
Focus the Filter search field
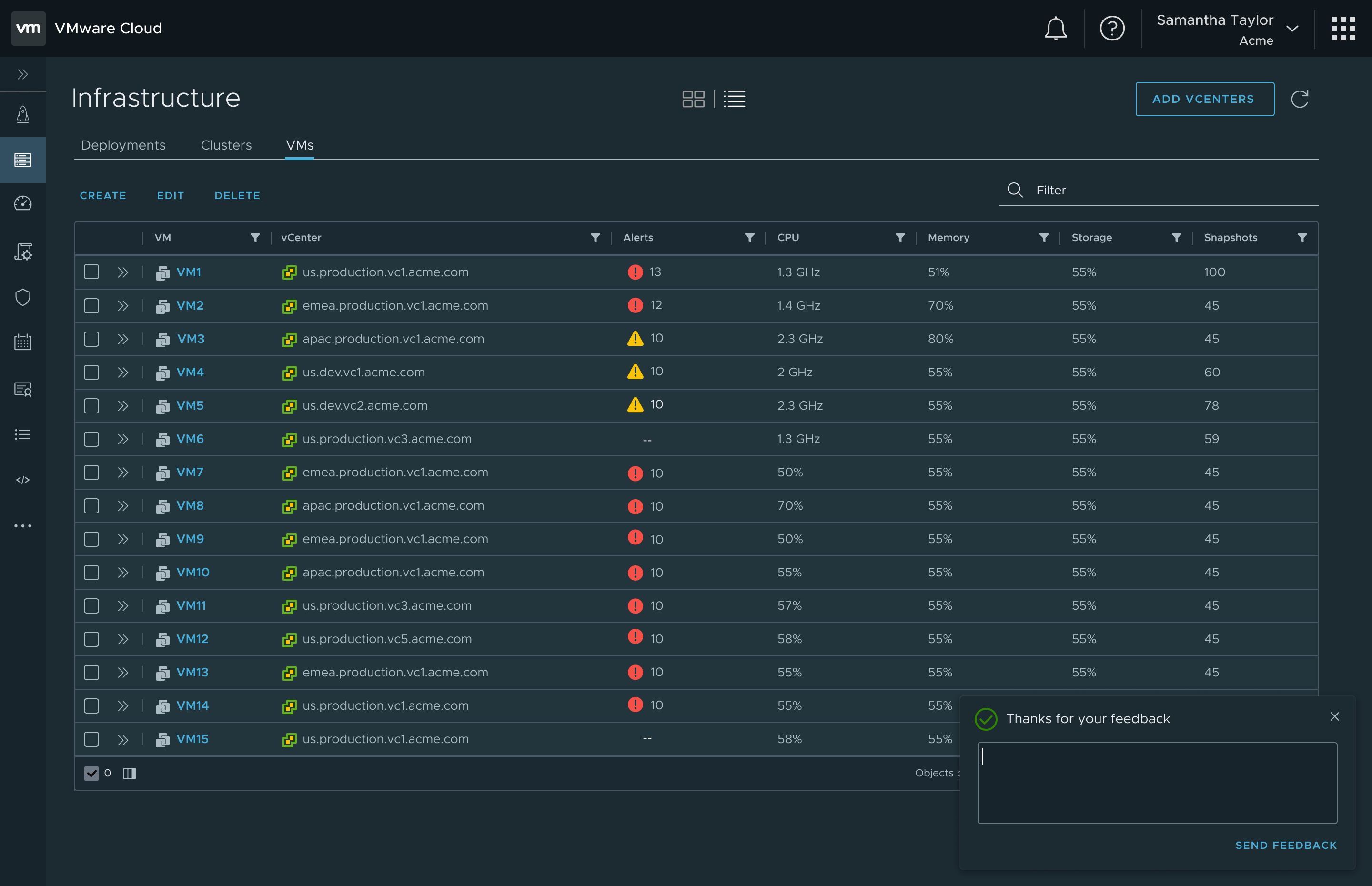[1158, 190]
